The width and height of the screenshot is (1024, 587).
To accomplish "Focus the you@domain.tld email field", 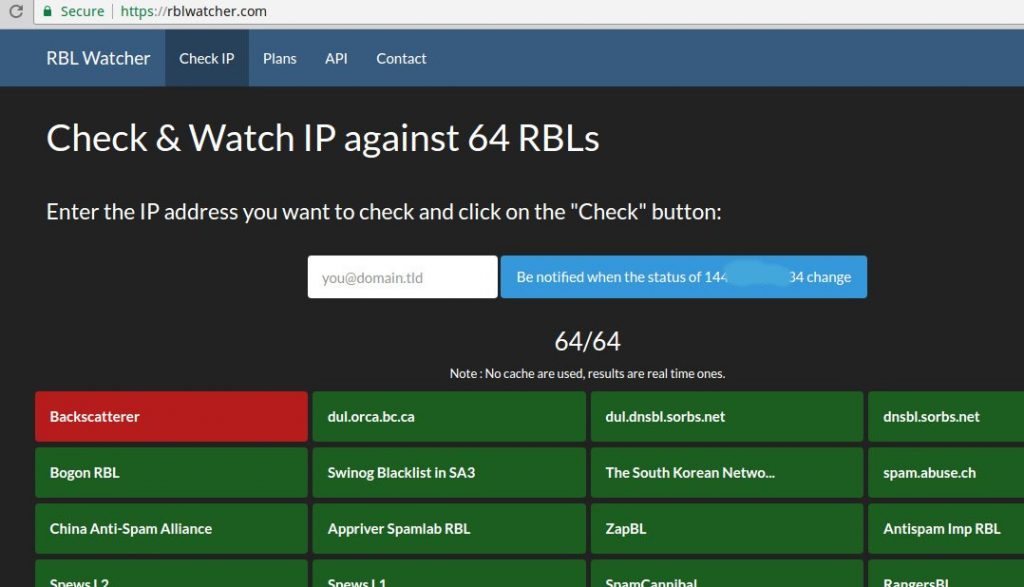I will (402, 277).
